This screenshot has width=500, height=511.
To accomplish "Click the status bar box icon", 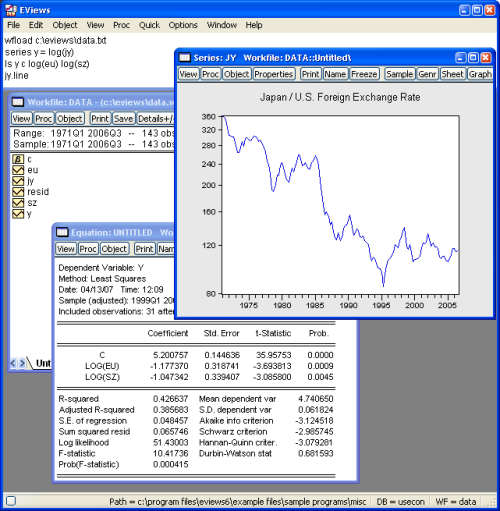I will point(11,501).
